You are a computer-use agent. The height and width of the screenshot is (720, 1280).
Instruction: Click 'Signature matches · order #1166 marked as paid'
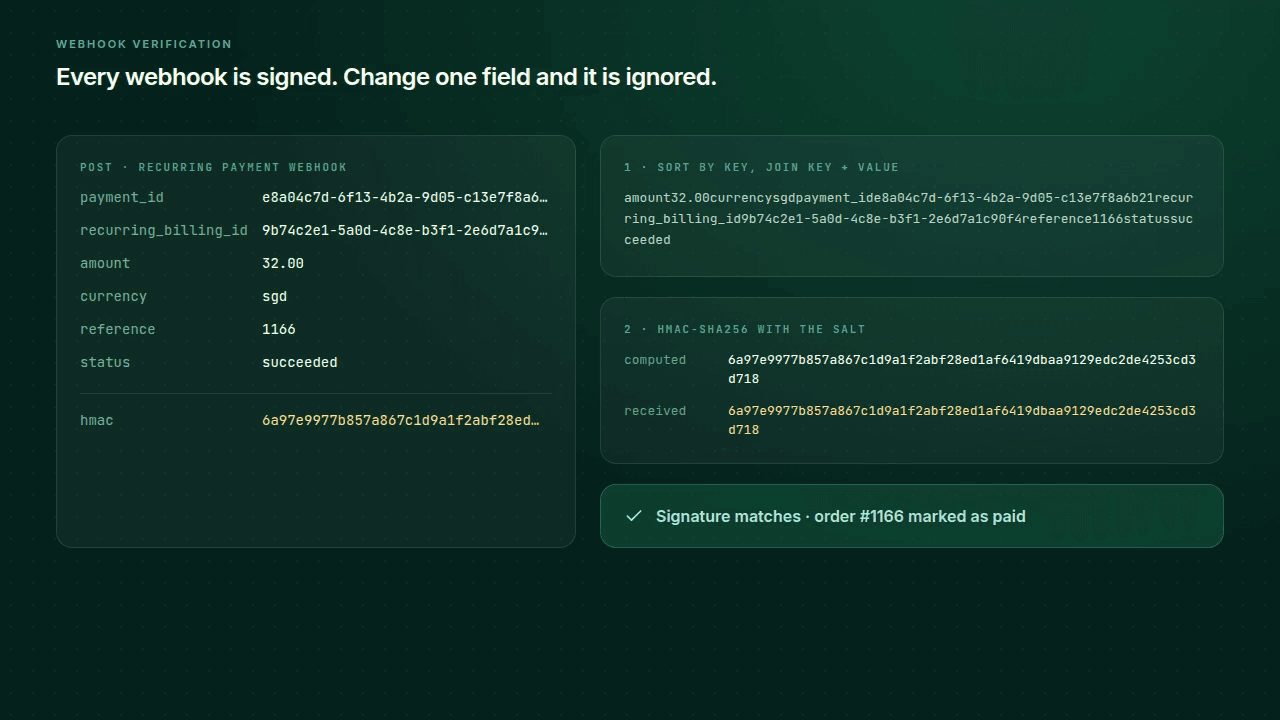coord(841,516)
